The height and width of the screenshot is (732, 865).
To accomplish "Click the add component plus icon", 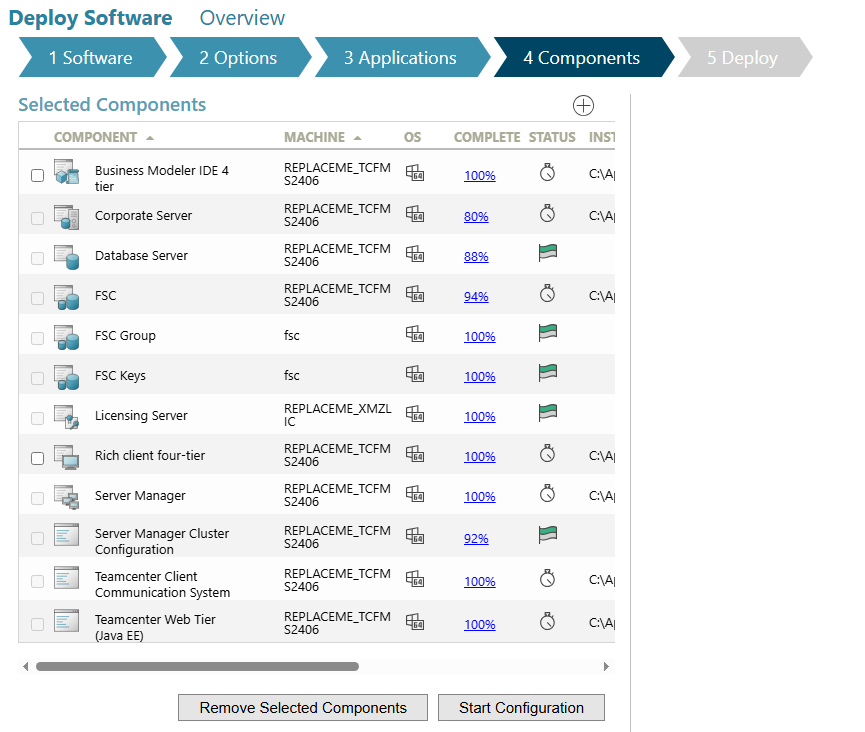I will click(583, 105).
